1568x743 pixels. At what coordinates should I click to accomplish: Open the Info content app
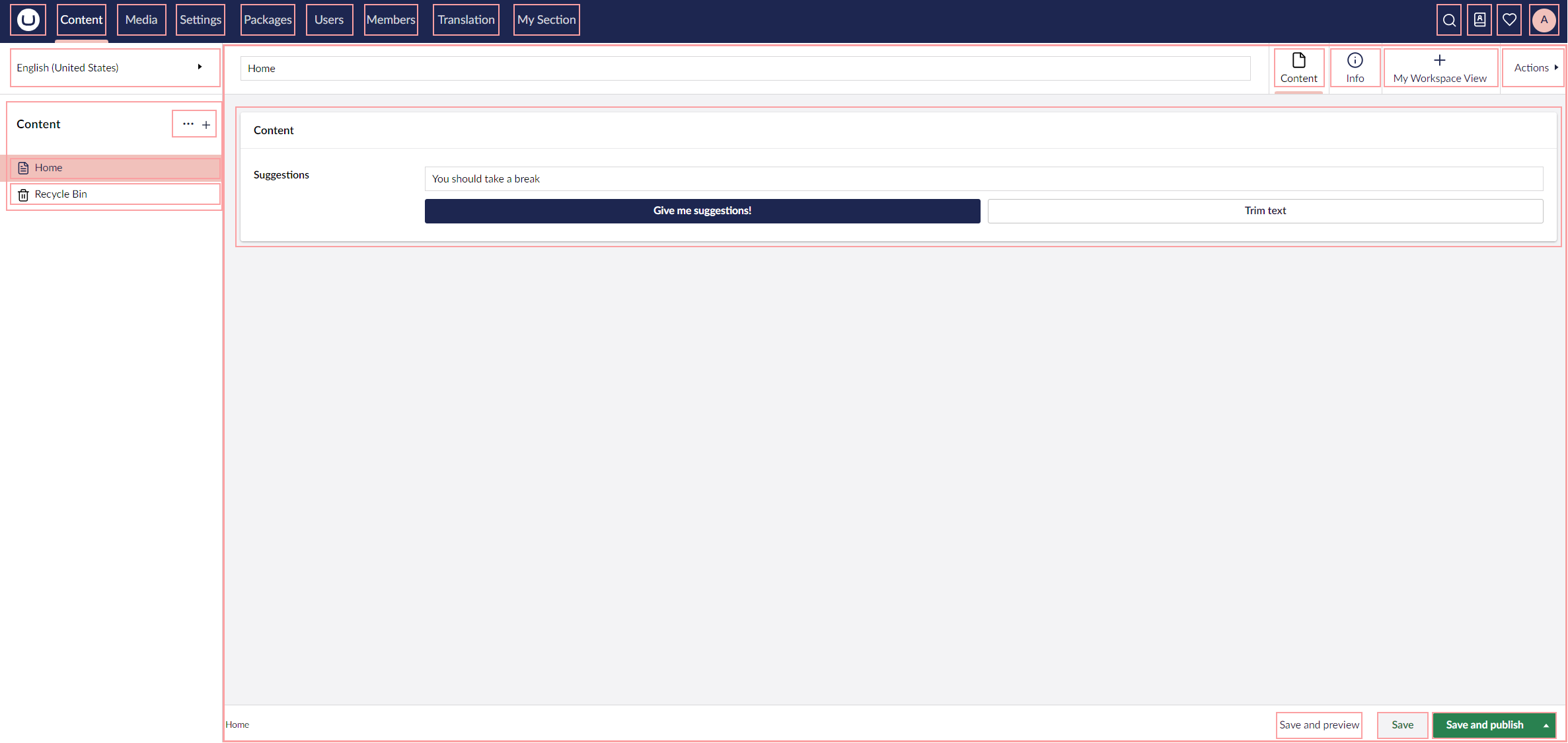click(x=1355, y=68)
